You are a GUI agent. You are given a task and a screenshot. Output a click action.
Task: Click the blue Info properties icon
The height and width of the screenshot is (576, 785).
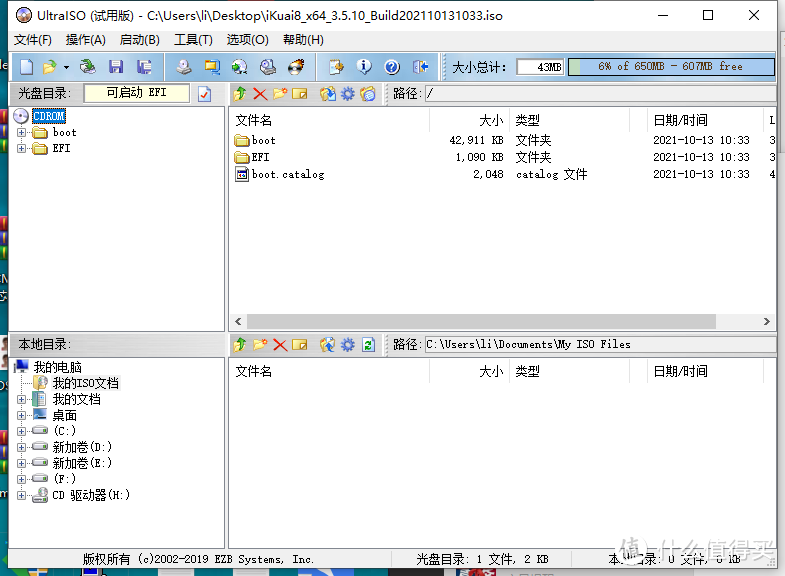(364, 67)
